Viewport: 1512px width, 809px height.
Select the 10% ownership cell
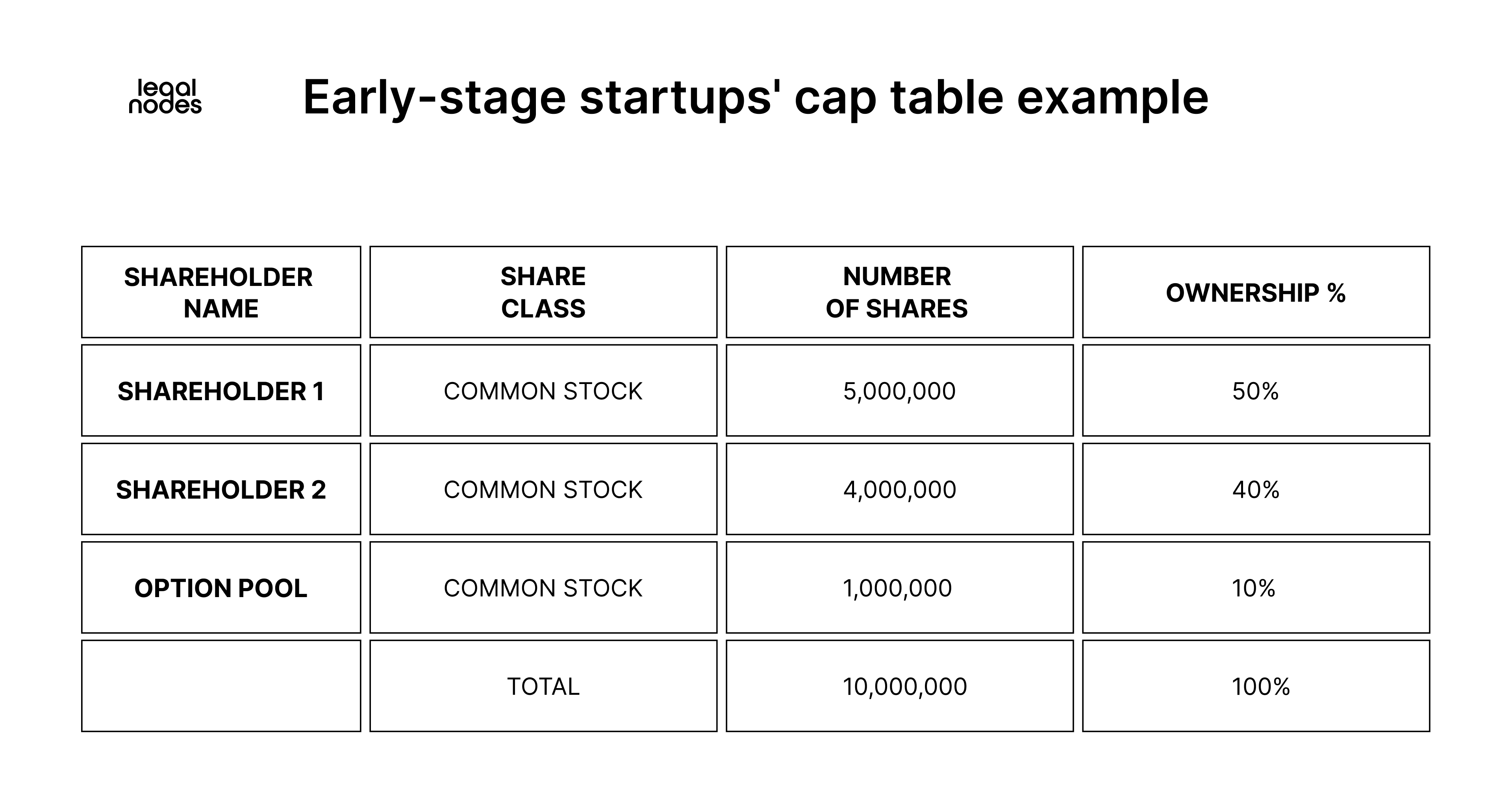1256,588
